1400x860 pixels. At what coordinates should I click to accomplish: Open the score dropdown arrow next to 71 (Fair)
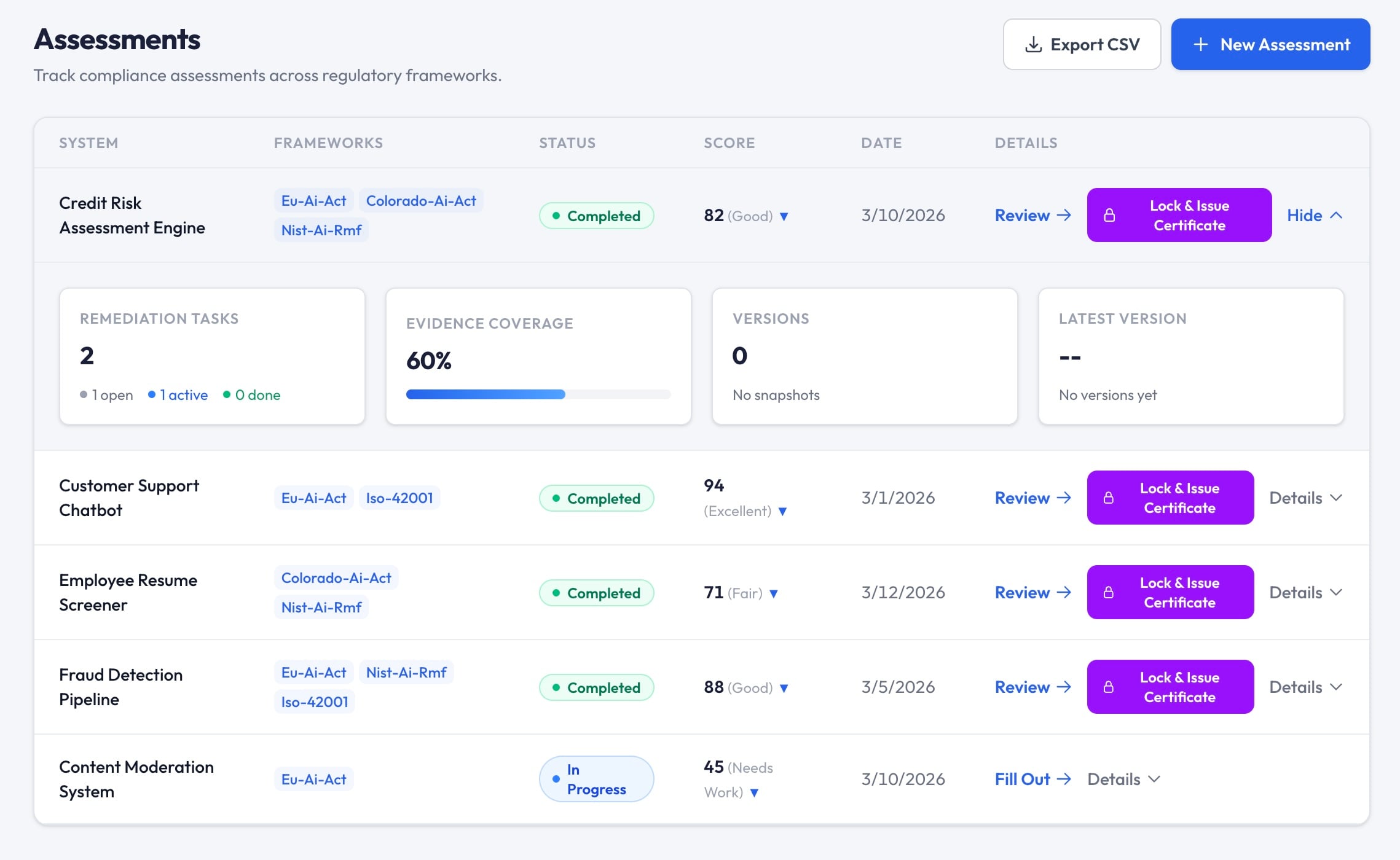(x=774, y=594)
